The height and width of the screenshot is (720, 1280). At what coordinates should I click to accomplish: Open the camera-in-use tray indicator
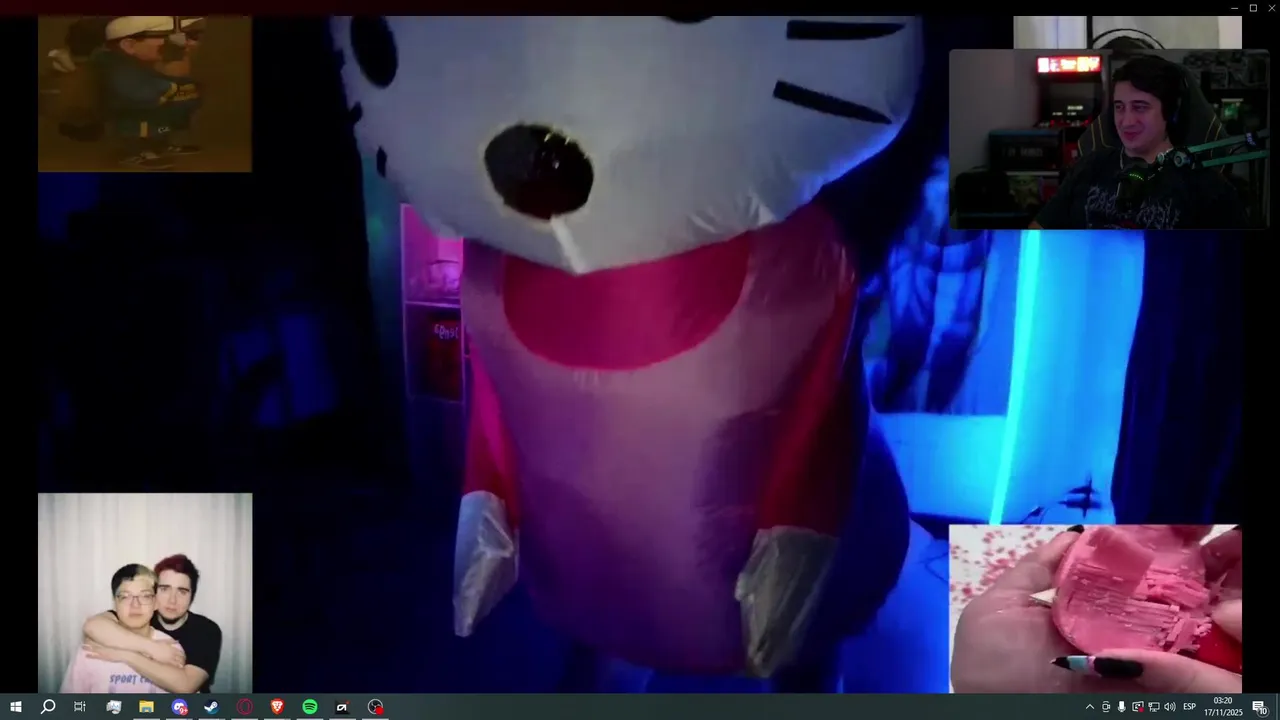(1106, 707)
